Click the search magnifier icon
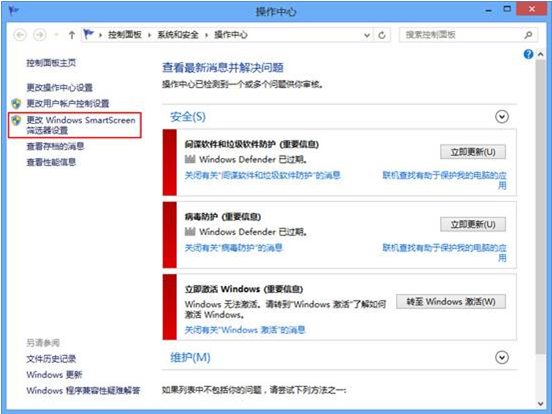 (x=528, y=35)
